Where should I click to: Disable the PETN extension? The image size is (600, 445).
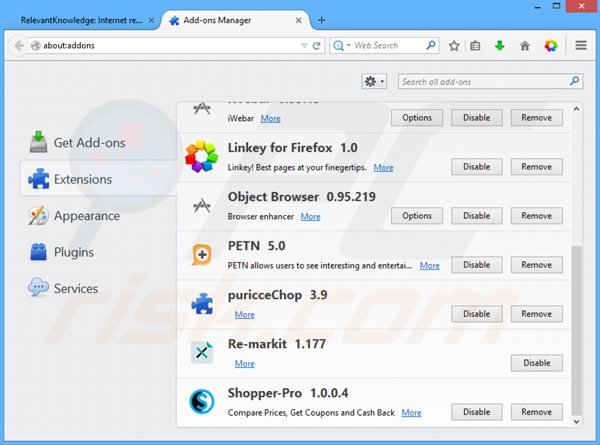click(476, 265)
